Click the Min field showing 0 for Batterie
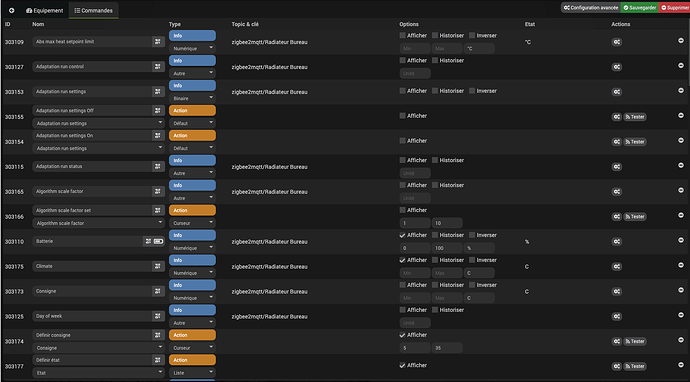The height and width of the screenshot is (382, 690). pos(415,248)
